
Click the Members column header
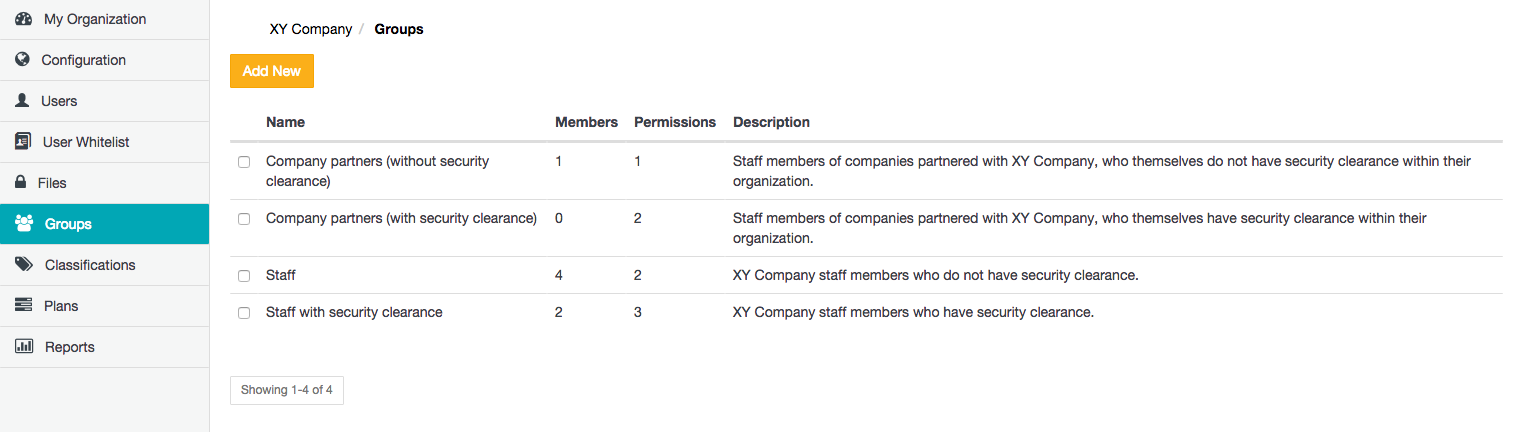586,122
